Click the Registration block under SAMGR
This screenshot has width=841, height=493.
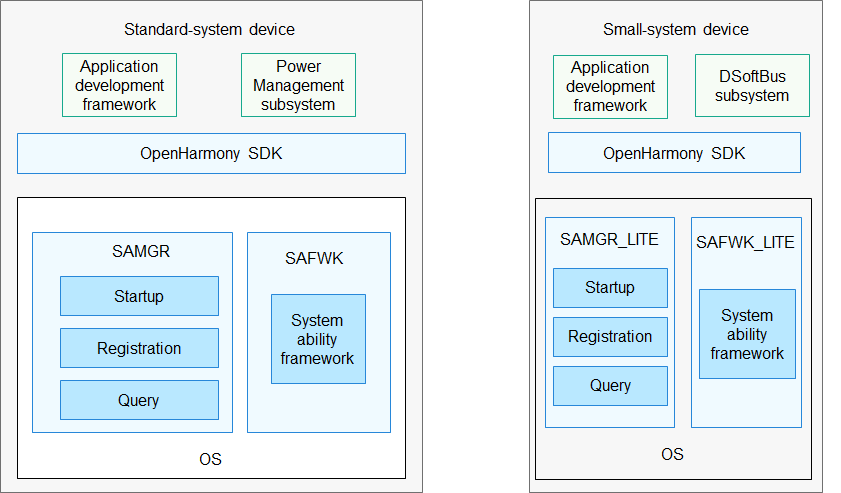click(x=139, y=348)
